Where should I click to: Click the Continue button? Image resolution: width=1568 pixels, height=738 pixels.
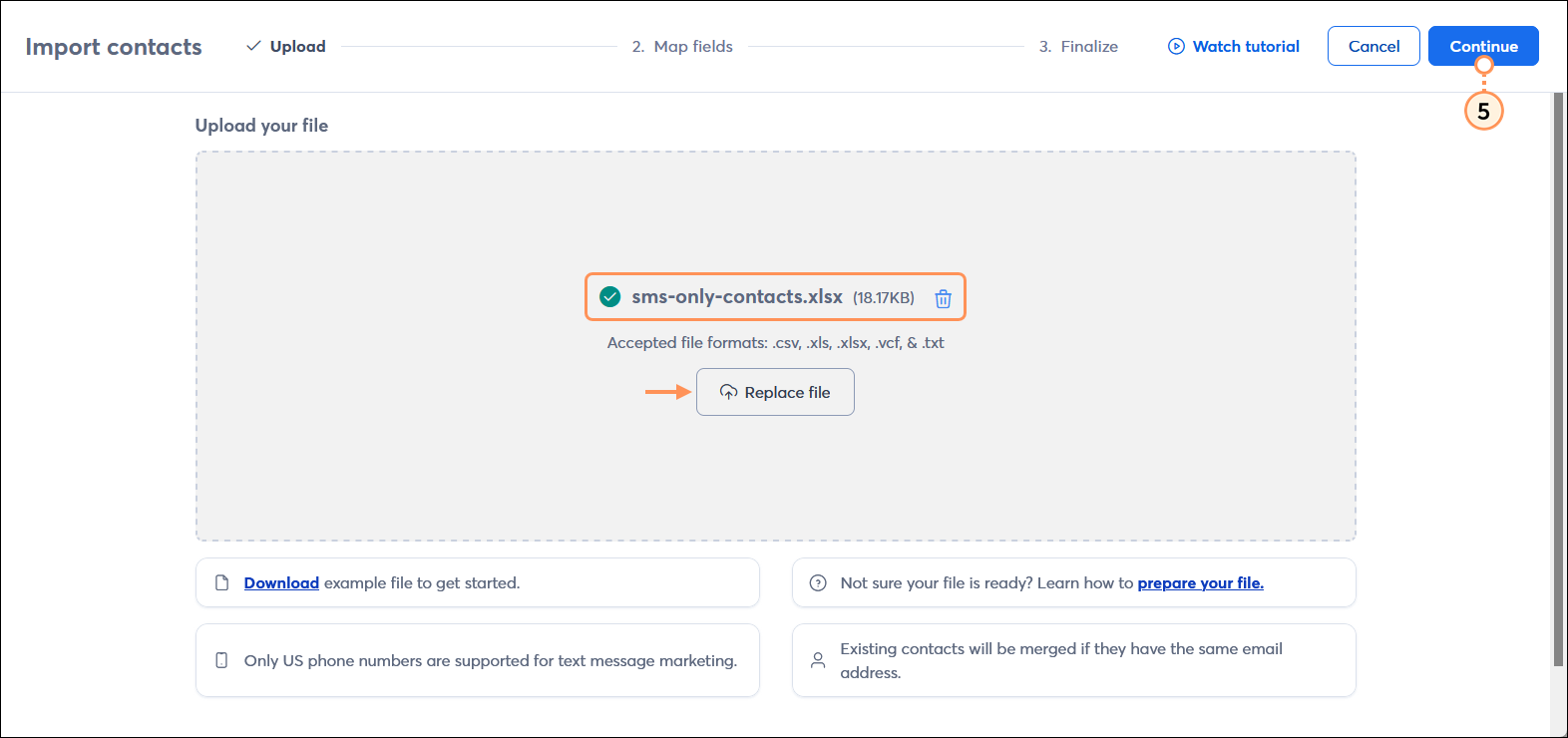[x=1483, y=46]
